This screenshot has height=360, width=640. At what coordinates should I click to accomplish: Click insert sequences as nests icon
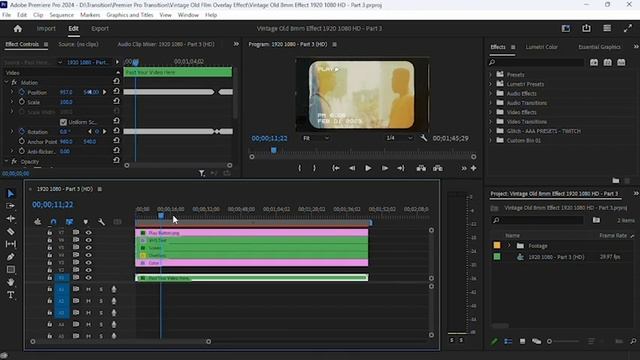pos(38,222)
